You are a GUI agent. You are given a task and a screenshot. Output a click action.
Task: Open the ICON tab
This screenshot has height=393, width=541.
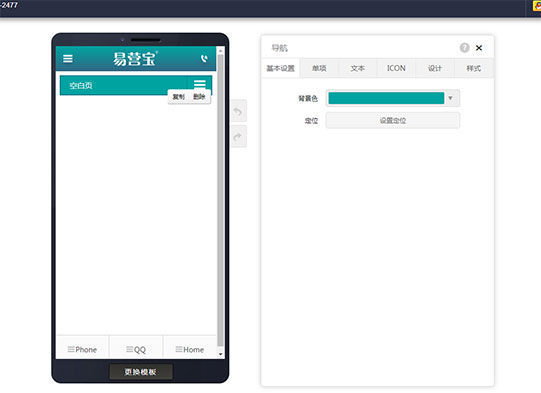(396, 68)
